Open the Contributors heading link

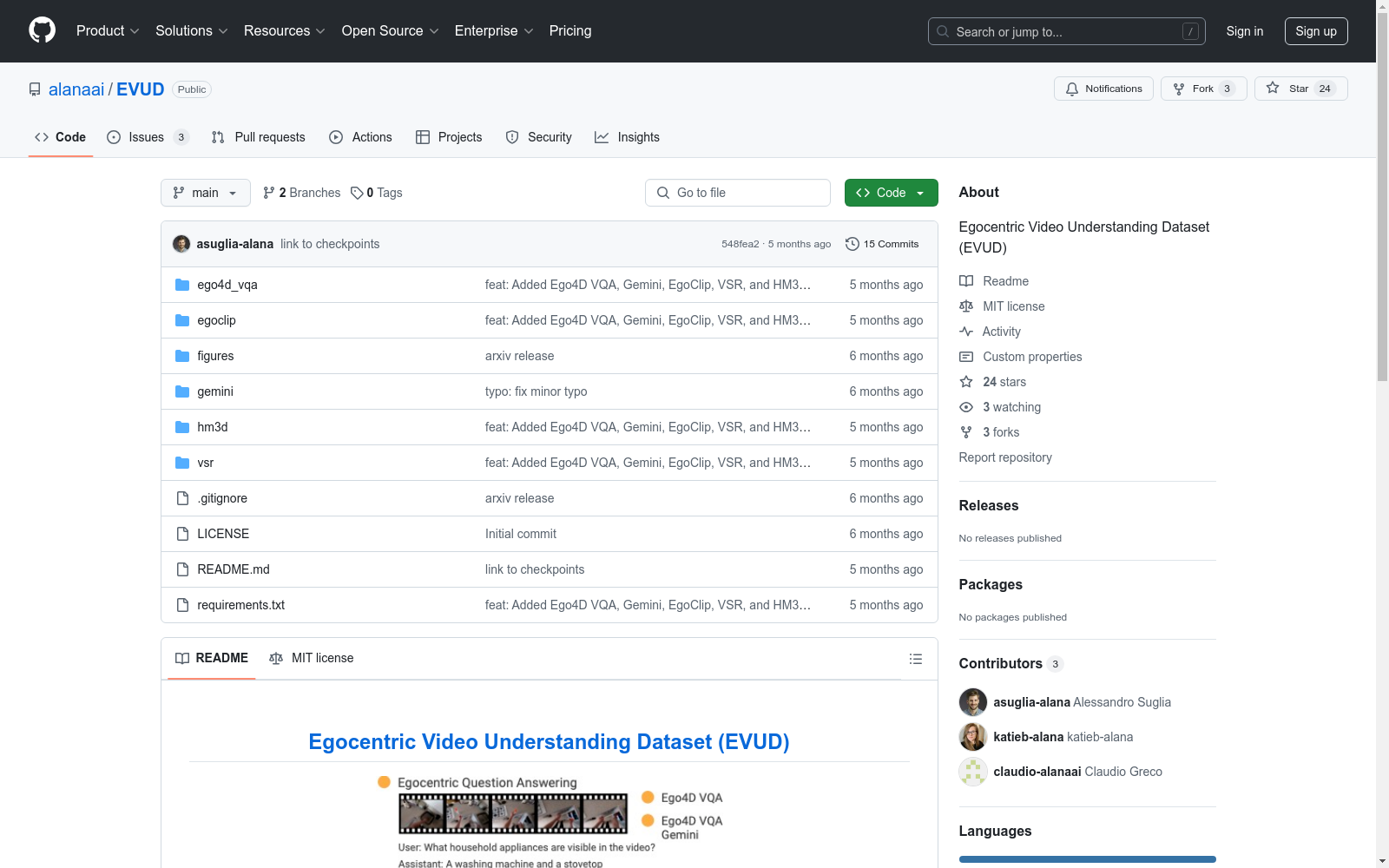pyautogui.click(x=1011, y=663)
